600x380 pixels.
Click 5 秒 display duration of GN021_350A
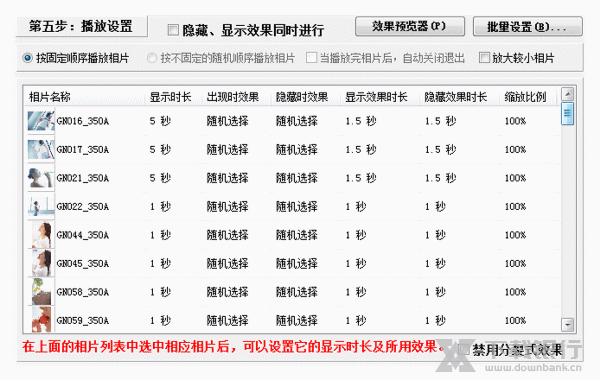[x=160, y=178]
